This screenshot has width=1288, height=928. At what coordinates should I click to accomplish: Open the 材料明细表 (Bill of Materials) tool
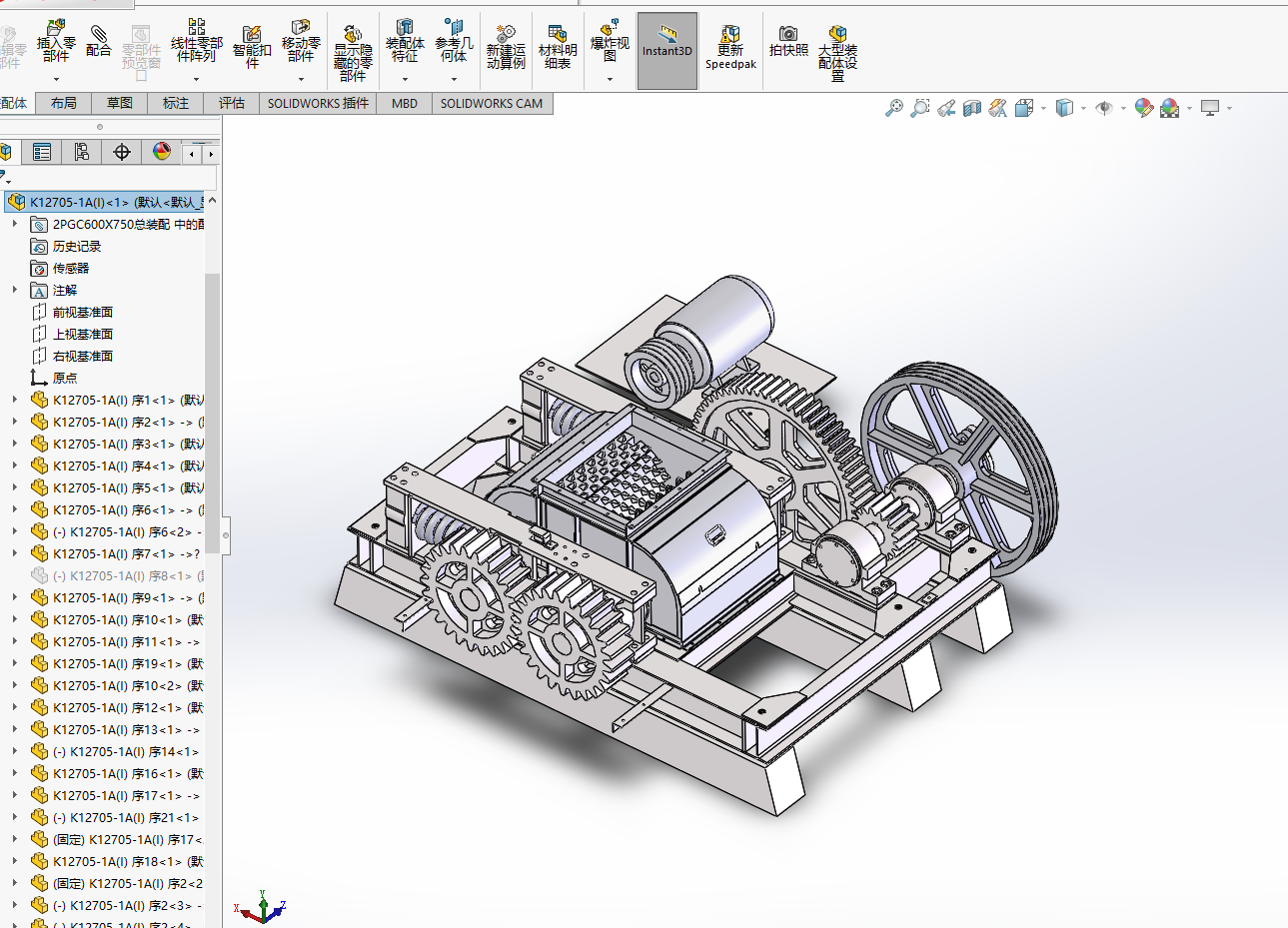pos(558,47)
